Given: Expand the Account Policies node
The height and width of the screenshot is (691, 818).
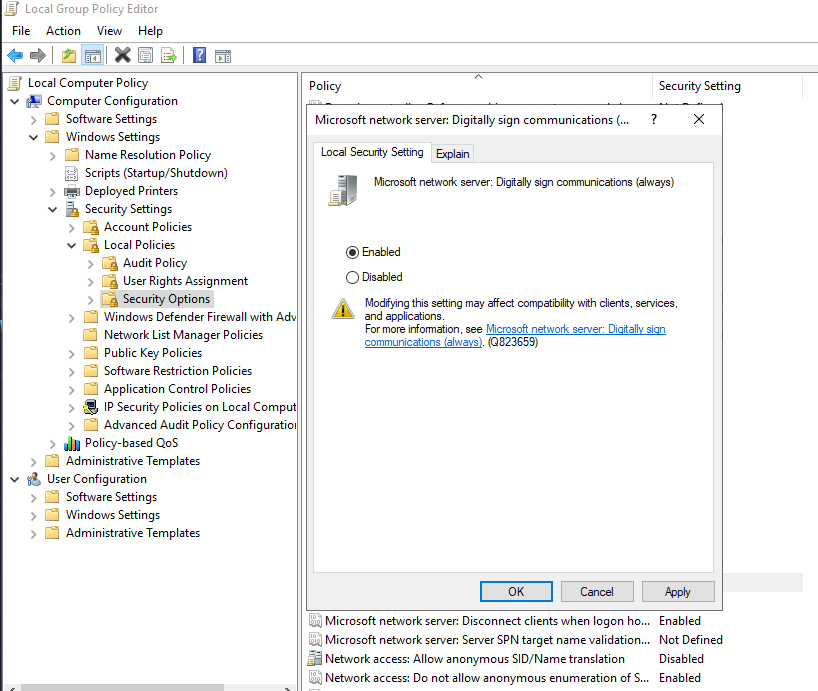Looking at the screenshot, I should coord(71,228).
